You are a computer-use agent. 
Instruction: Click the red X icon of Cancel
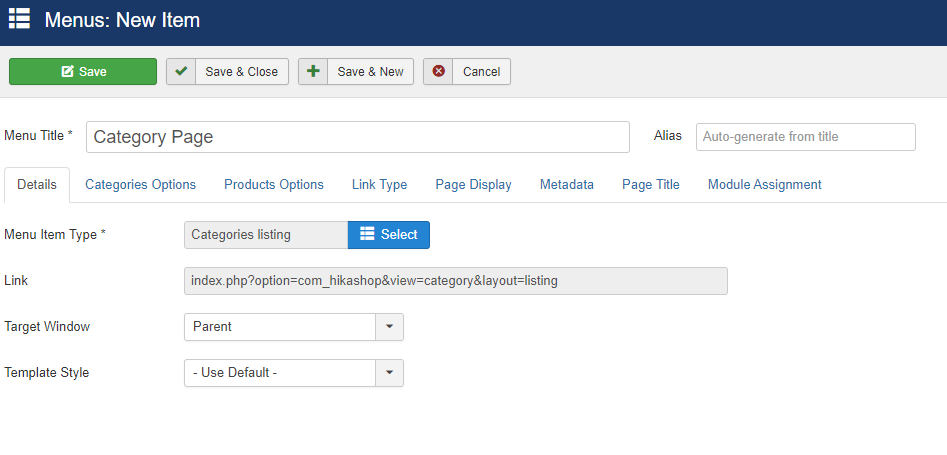[x=438, y=71]
